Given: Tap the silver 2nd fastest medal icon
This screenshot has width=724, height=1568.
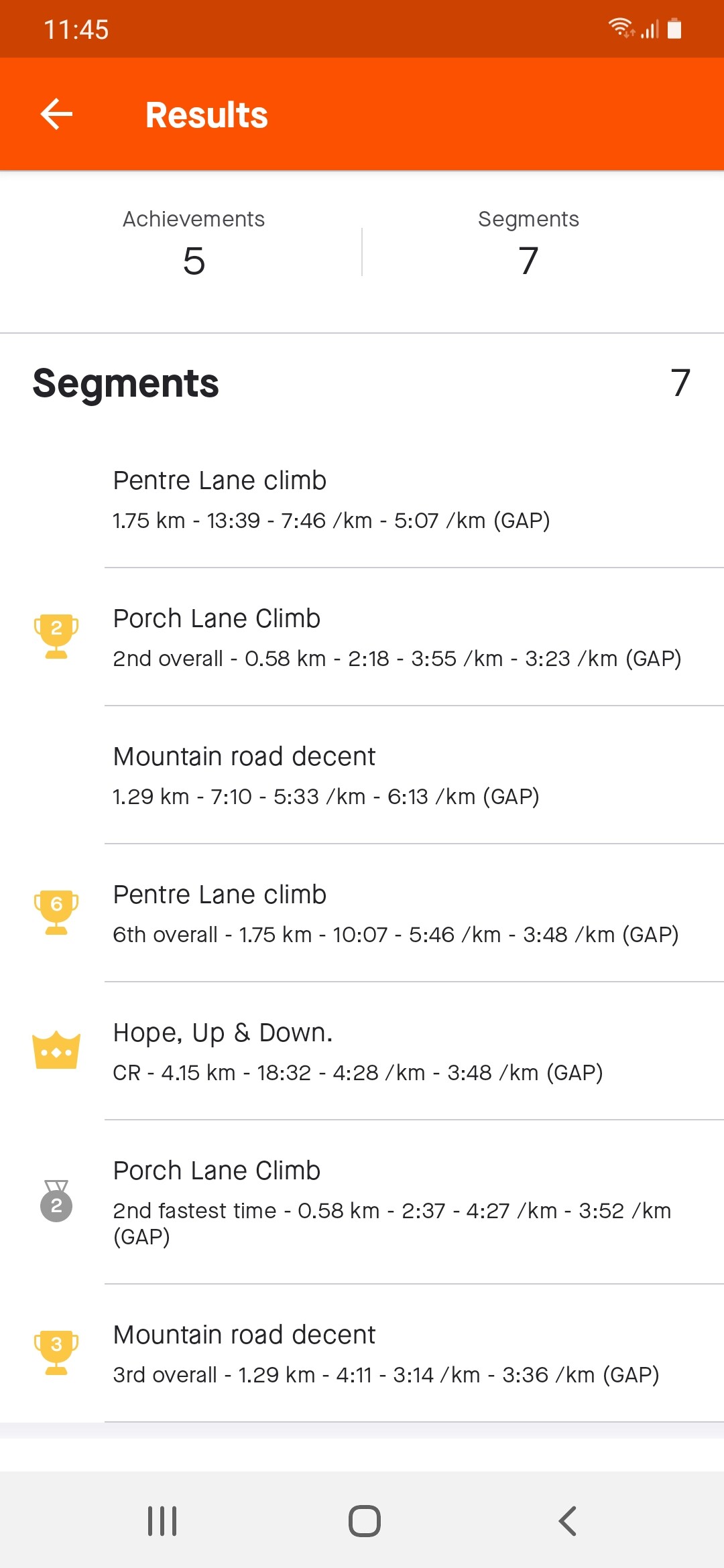Looking at the screenshot, I should pyautogui.click(x=56, y=1201).
